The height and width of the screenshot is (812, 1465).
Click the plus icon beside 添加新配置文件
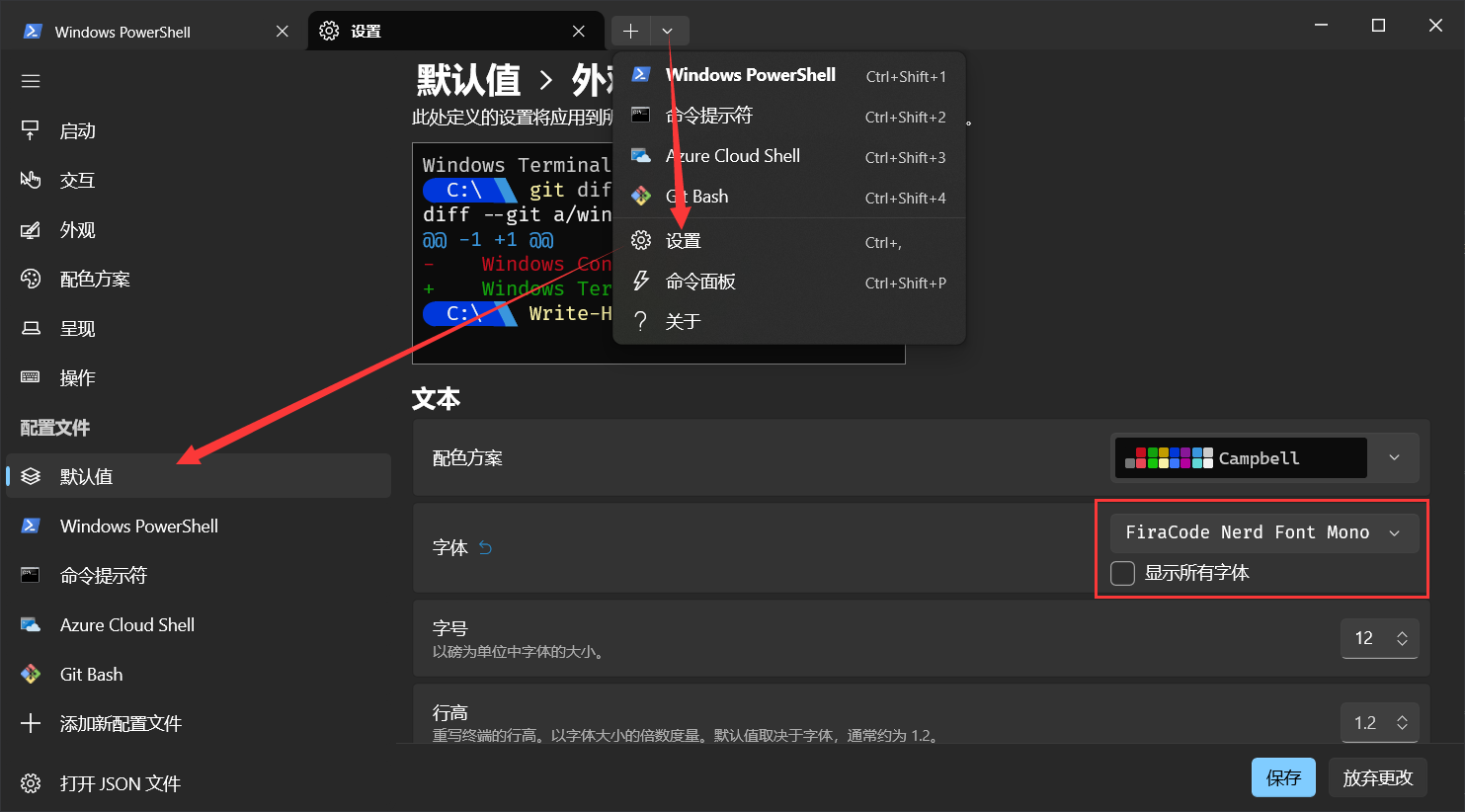click(31, 723)
